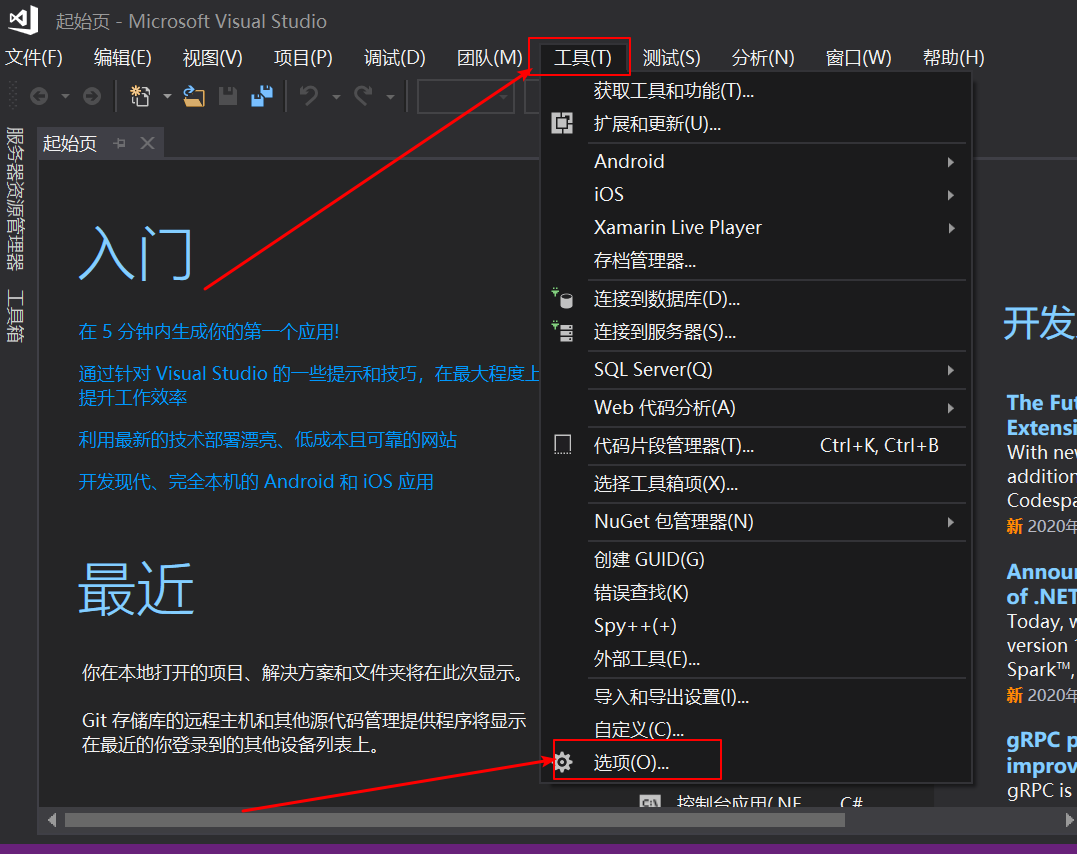Screen dimensions: 1077x854
Task: Click the navigate forward arrow icon
Action: [x=91, y=96]
